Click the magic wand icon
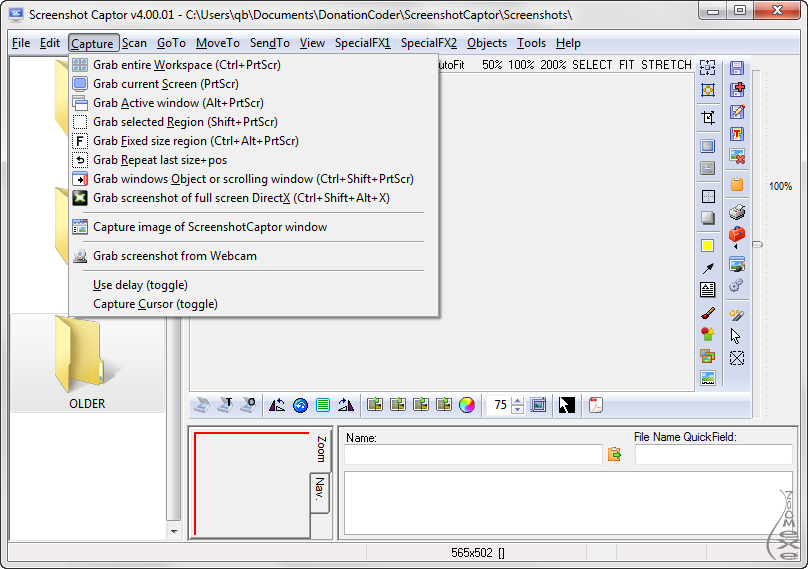808x569 pixels. click(737, 314)
